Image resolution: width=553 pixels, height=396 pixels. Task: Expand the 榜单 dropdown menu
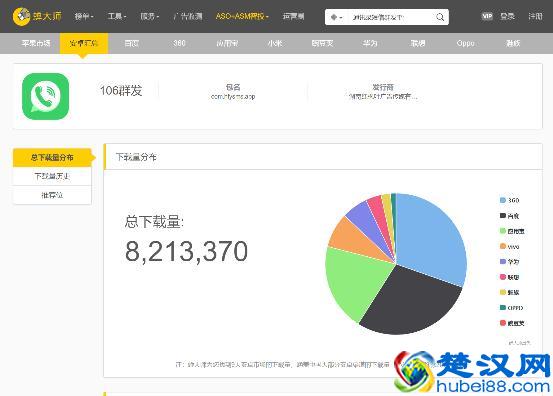84,16
